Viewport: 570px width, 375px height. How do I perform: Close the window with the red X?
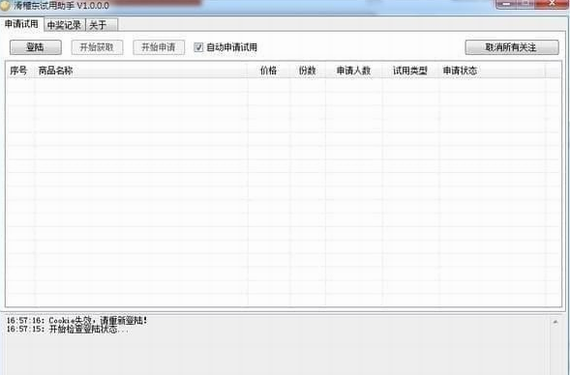[x=552, y=4]
